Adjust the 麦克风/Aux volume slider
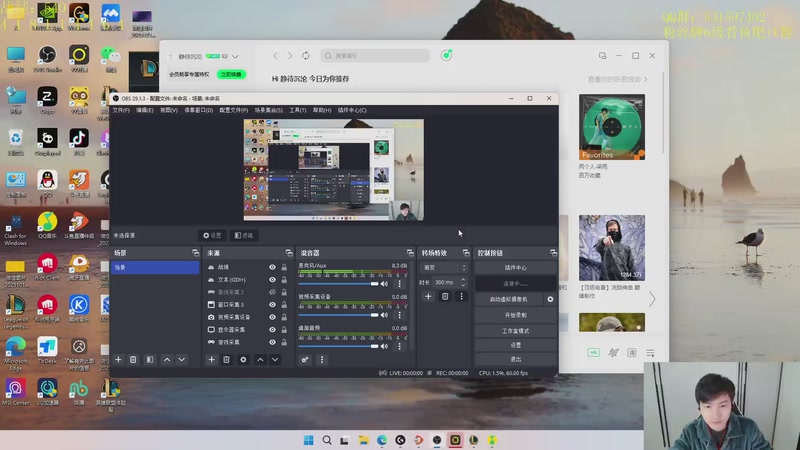This screenshot has width=800, height=450. point(339,284)
